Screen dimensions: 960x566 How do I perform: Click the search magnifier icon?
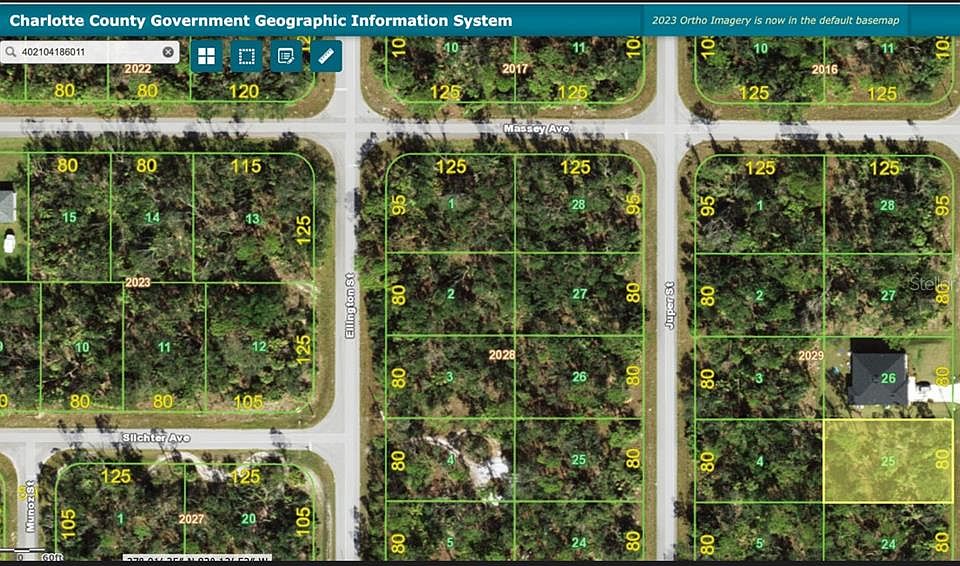tap(10, 52)
